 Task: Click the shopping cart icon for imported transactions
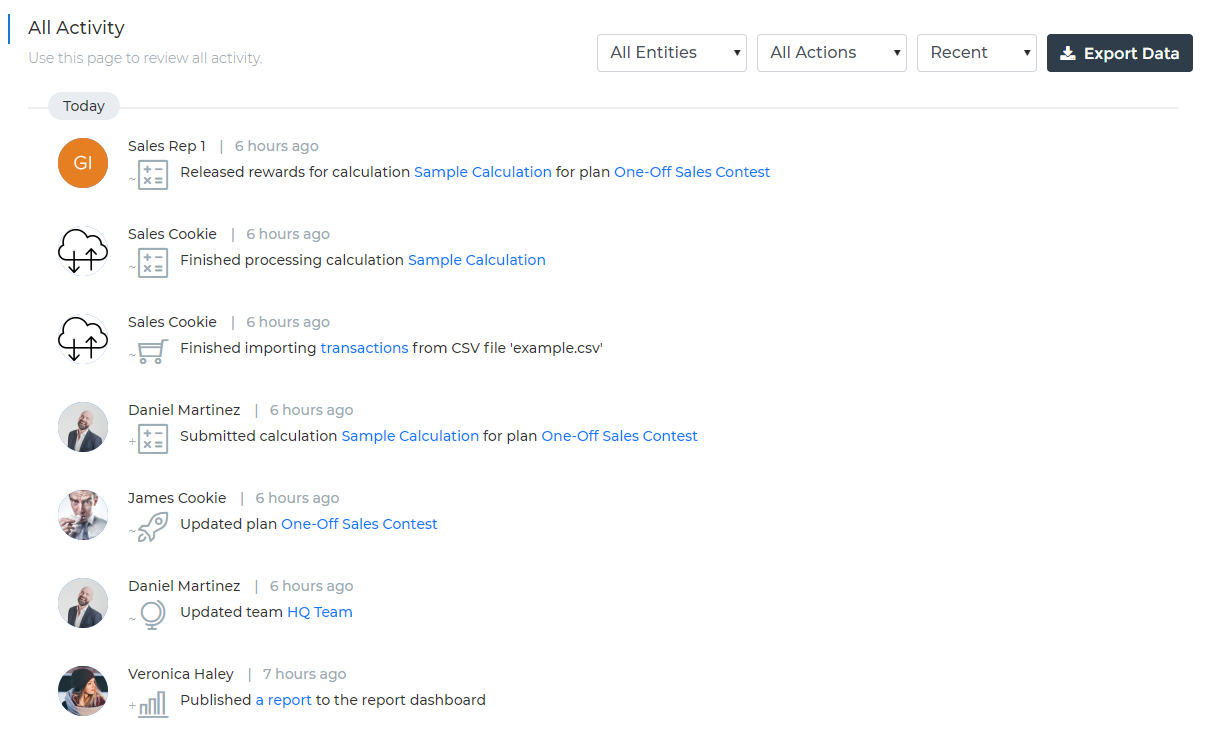(152, 350)
